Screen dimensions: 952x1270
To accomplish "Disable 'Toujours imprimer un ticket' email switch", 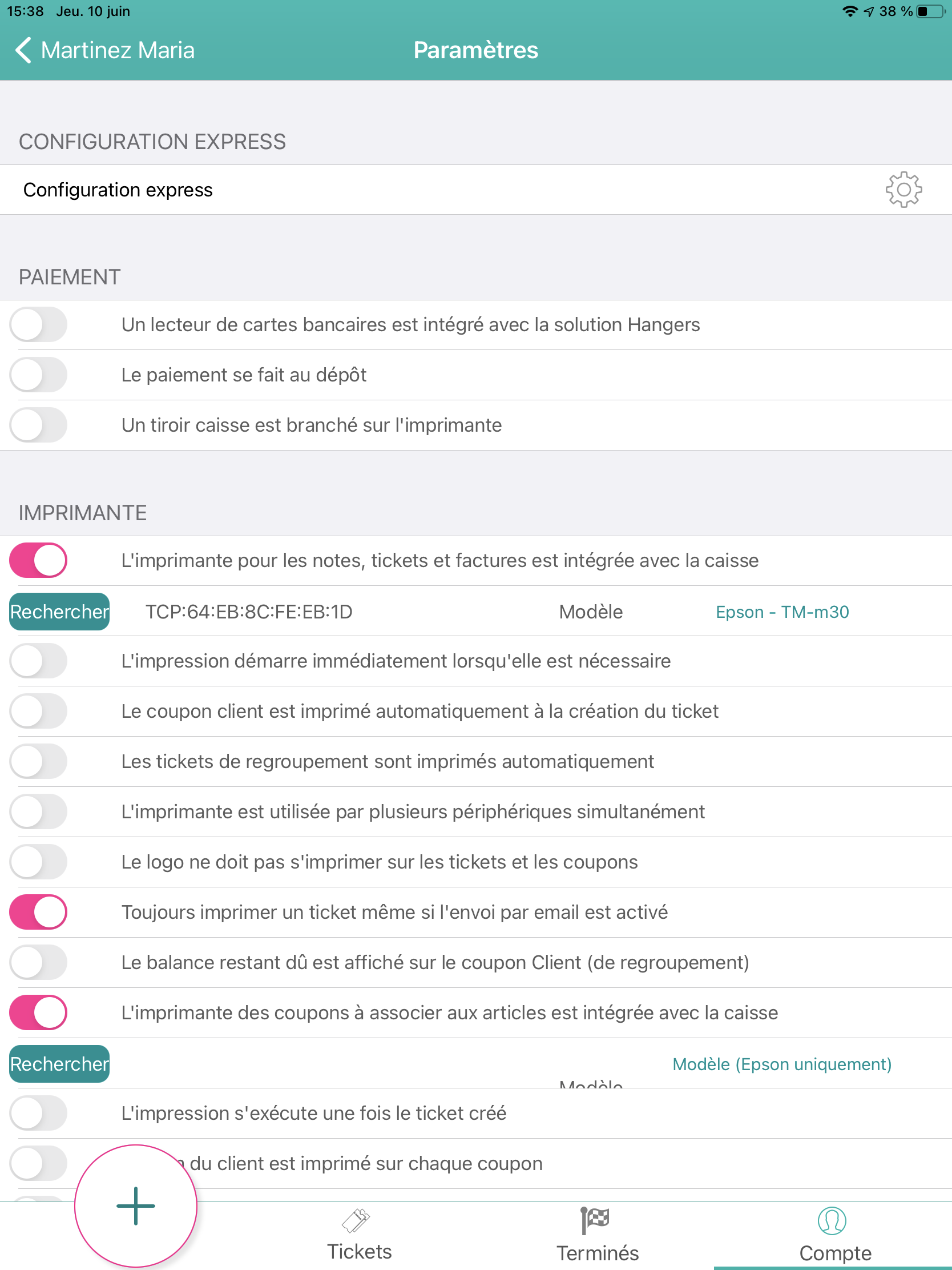I will pyautogui.click(x=38, y=912).
